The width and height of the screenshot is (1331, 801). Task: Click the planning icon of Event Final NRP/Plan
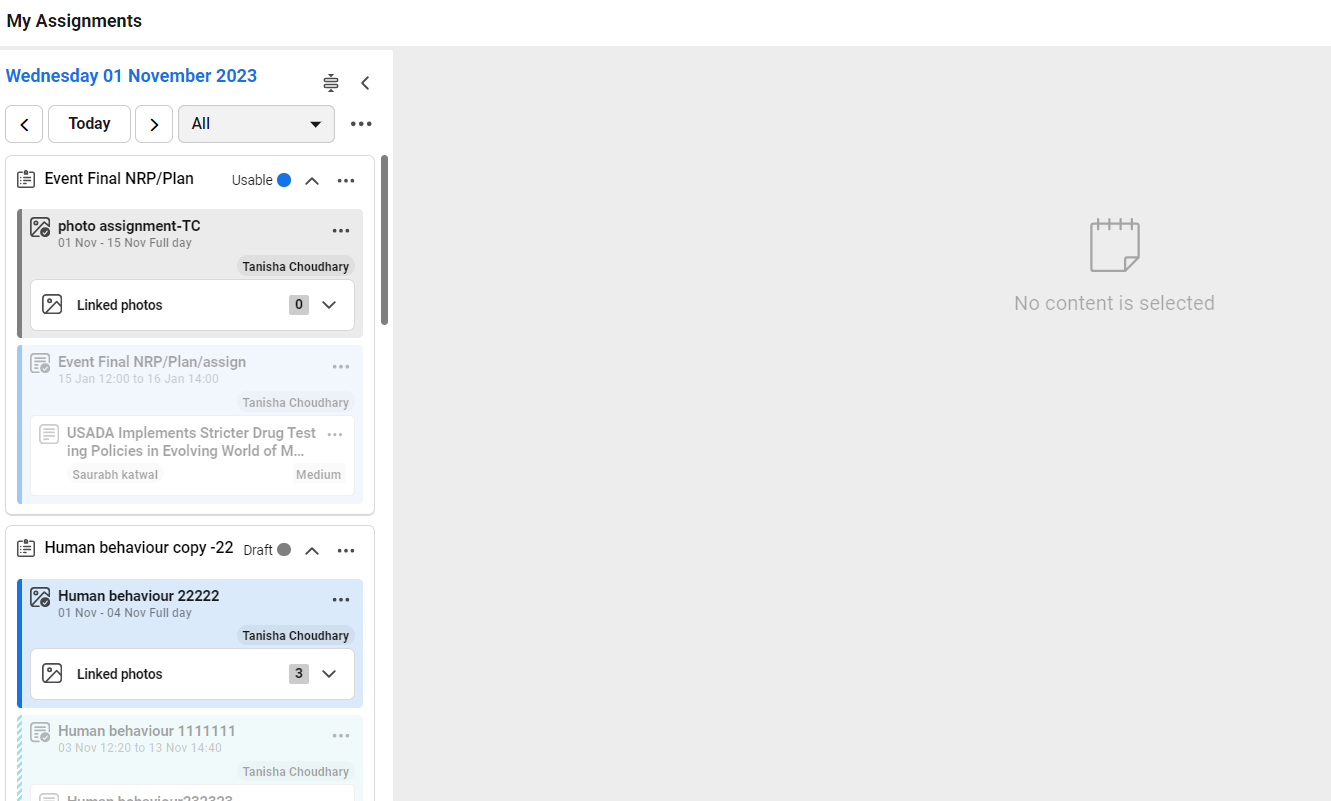click(26, 180)
